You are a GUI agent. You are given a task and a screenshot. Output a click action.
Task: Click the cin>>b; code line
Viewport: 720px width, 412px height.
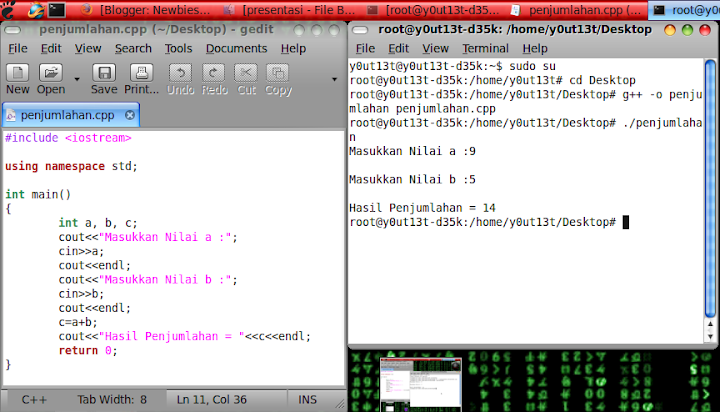(x=81, y=293)
